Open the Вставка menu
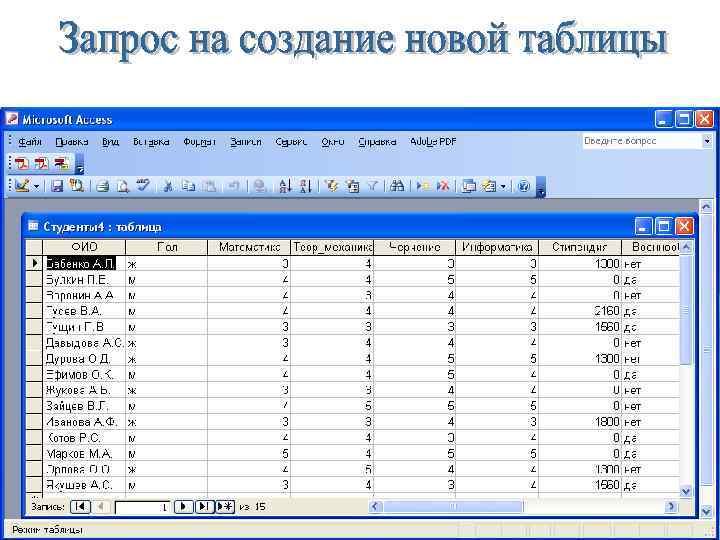The width and height of the screenshot is (720, 540). 151,142
